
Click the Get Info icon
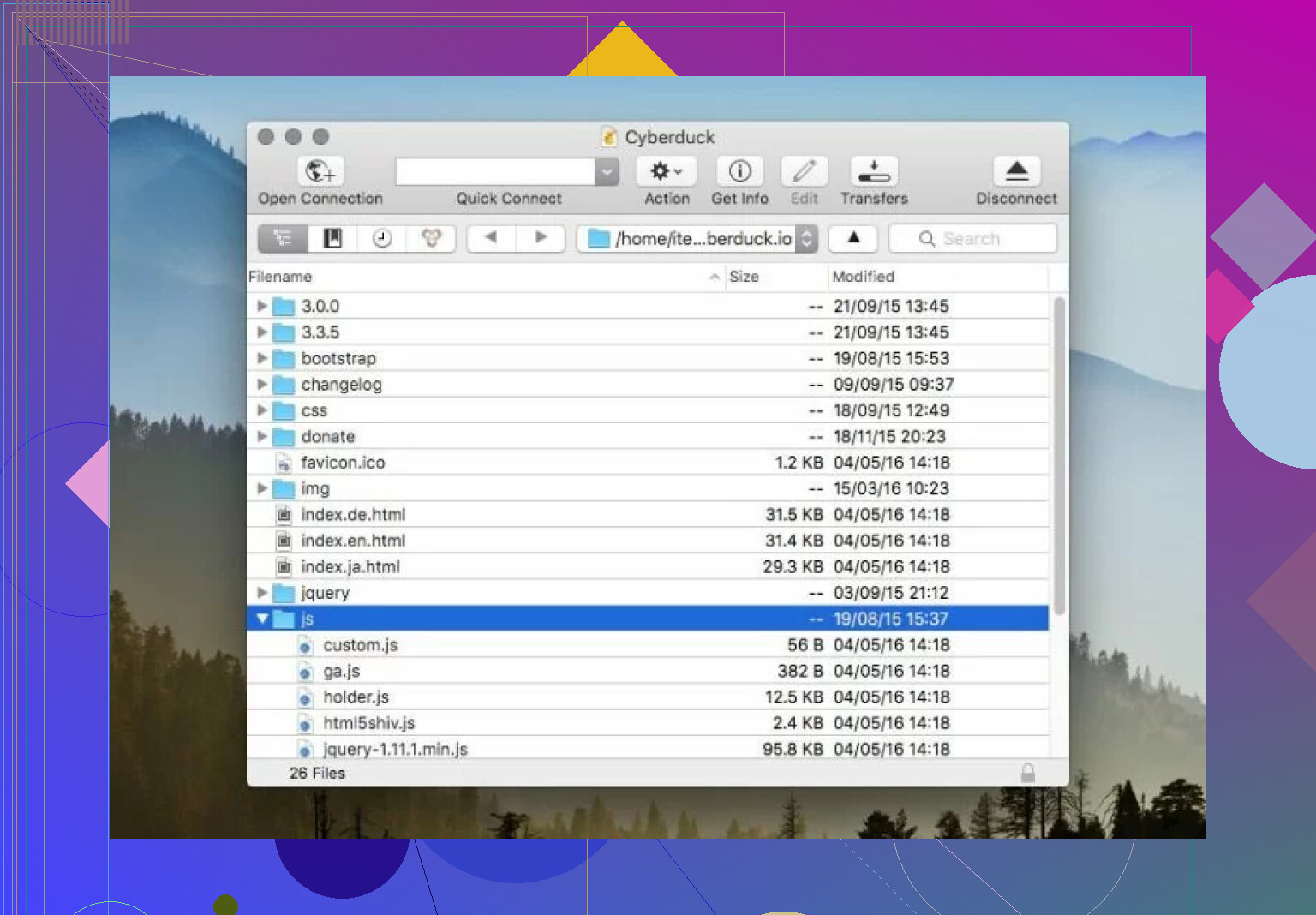739,171
